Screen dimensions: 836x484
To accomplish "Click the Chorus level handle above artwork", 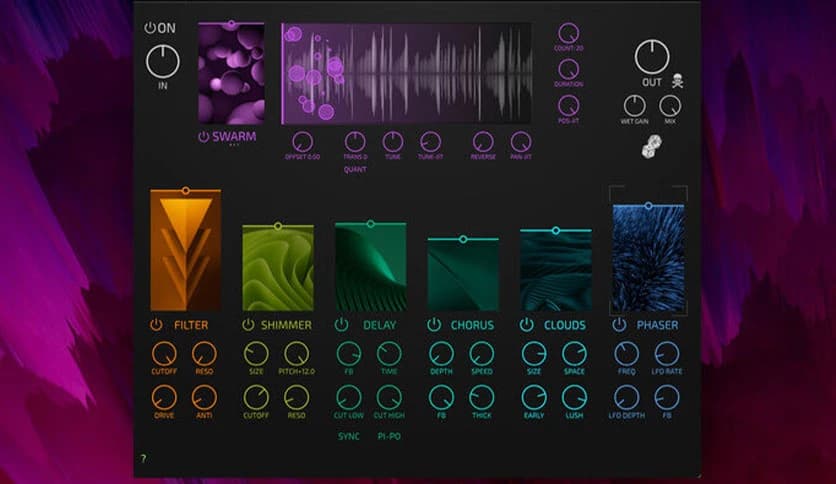I will (463, 239).
